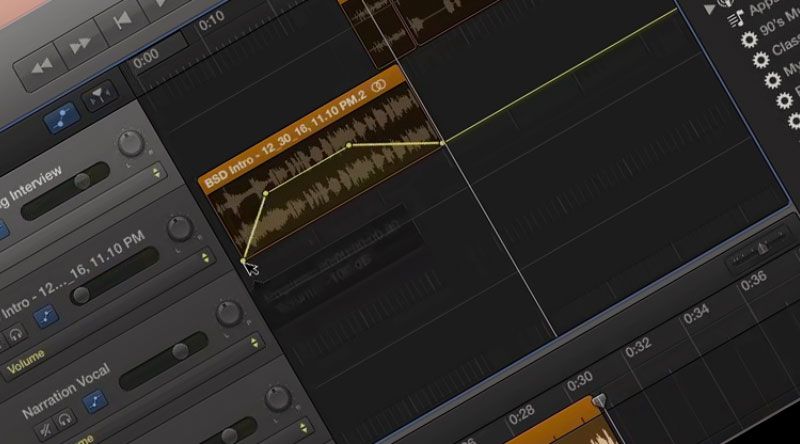The image size is (800, 444).
Task: Click the gear icon beside the Clas entry
Action: coord(761,60)
